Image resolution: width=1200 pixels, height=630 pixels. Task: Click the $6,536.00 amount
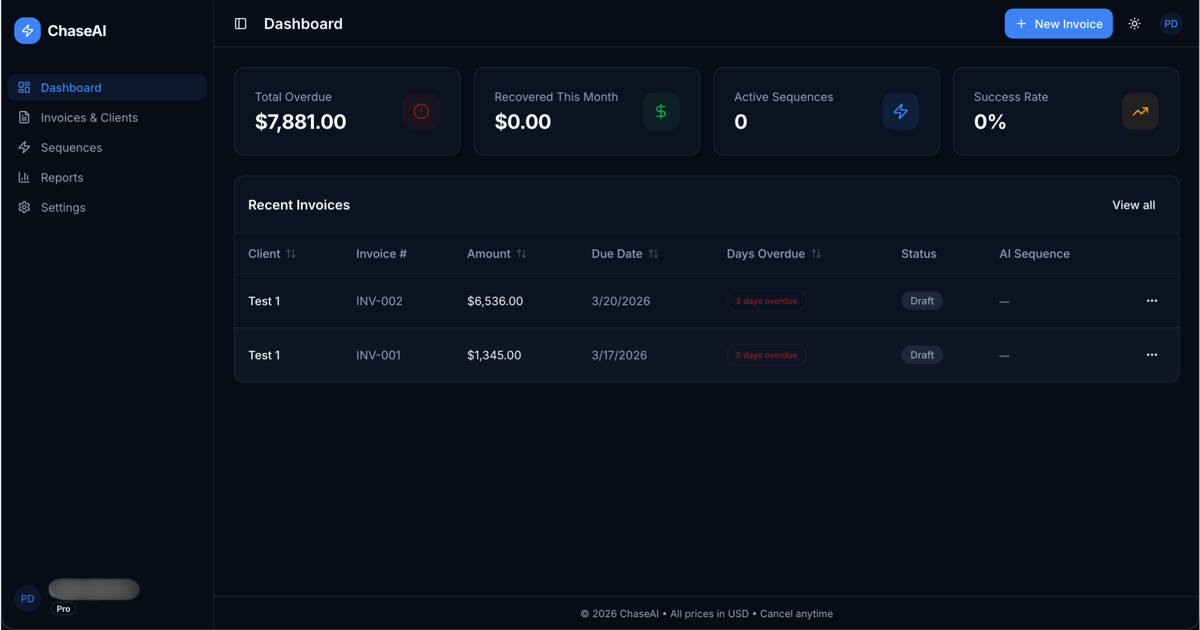click(495, 301)
